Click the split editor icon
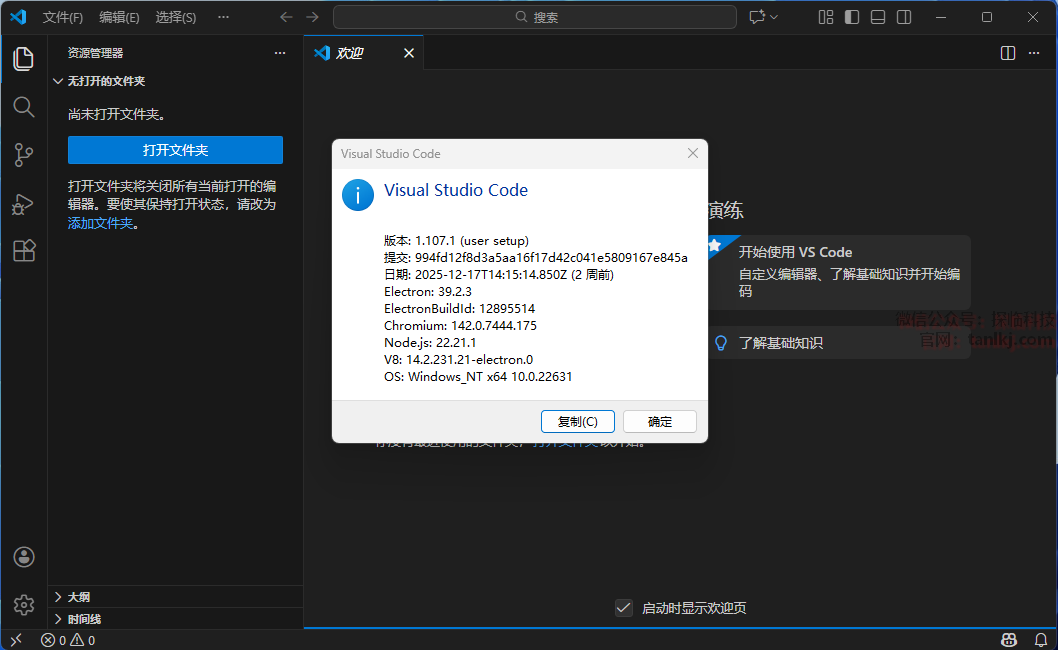The width and height of the screenshot is (1058, 650). click(x=1007, y=53)
